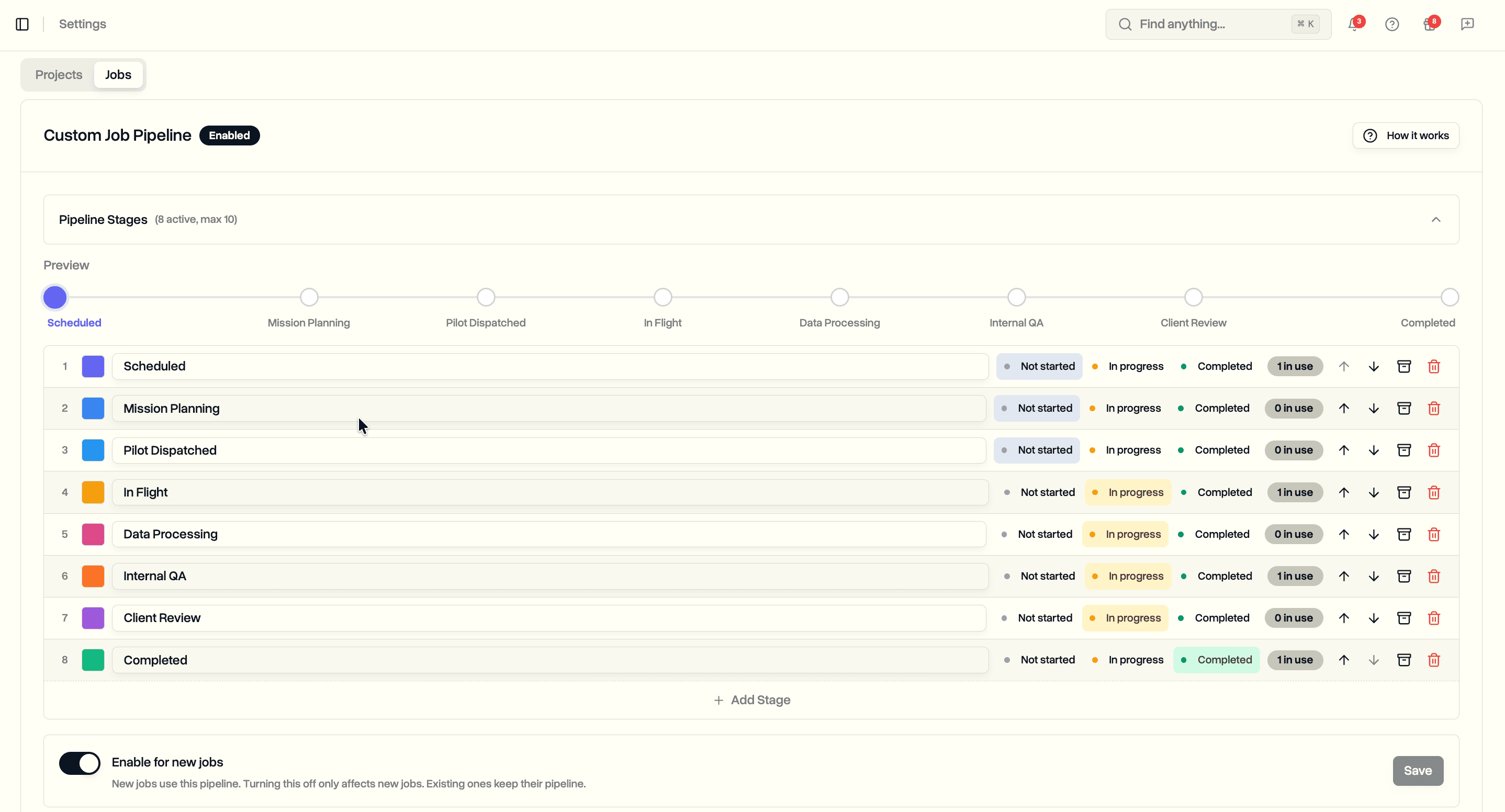This screenshot has height=812, width=1505.
Task: Open notifications via the bell icon
Action: tap(1354, 24)
